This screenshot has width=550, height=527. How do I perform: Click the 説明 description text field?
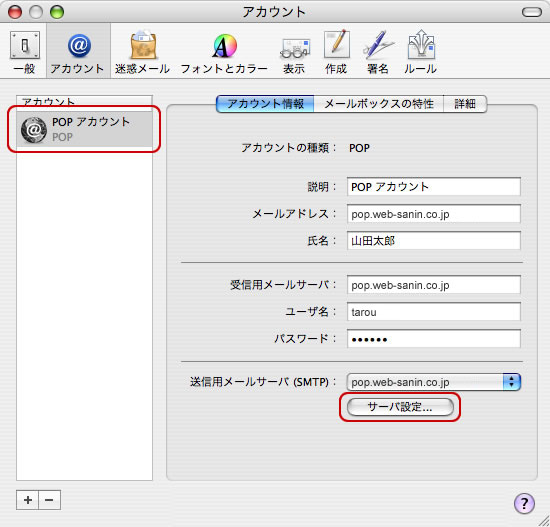coord(434,187)
